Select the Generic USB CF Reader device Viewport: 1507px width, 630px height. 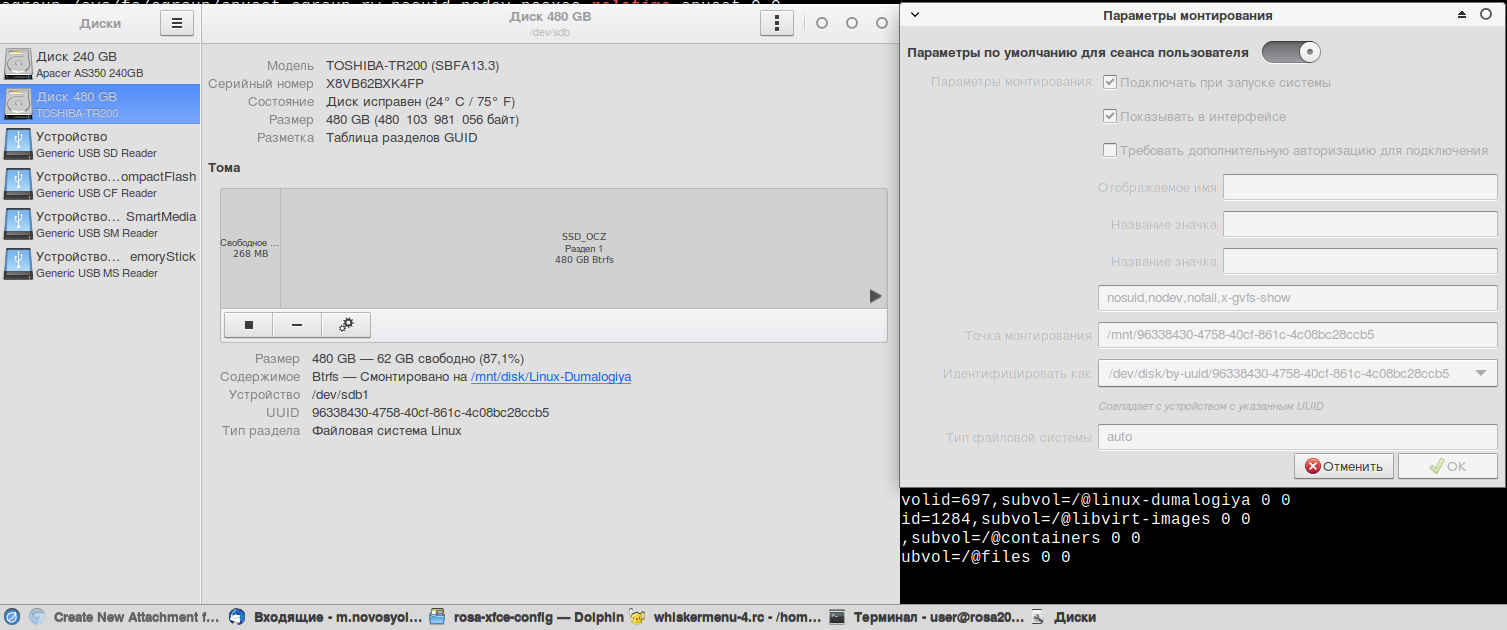click(100, 184)
